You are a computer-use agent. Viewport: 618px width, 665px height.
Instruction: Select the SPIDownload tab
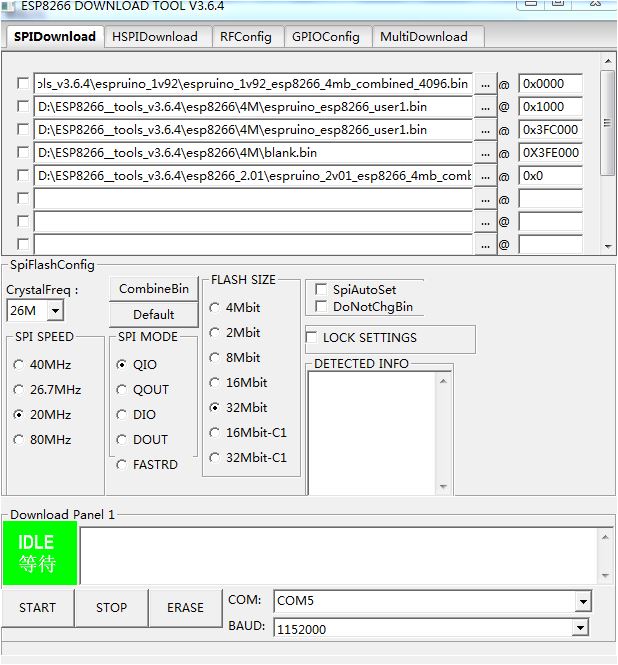(55, 37)
